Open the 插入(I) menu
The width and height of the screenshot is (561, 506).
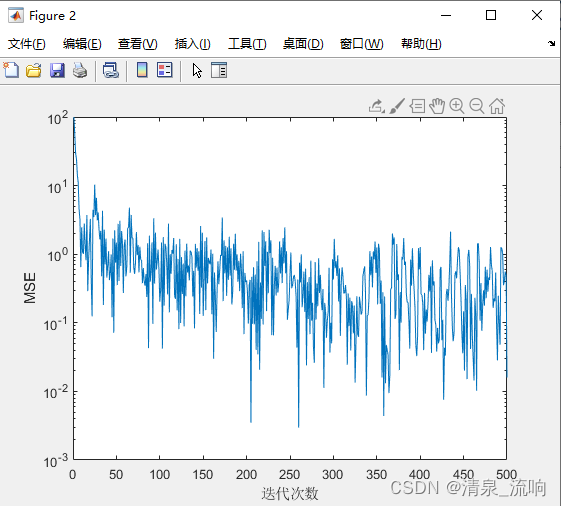point(192,44)
